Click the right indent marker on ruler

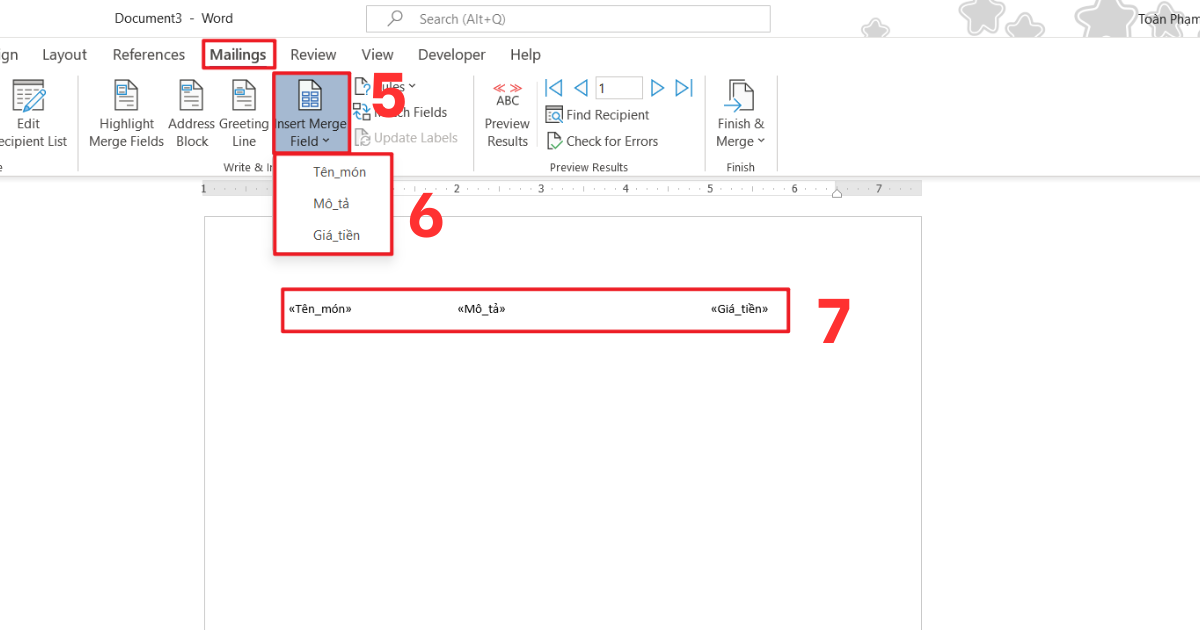coord(837,192)
